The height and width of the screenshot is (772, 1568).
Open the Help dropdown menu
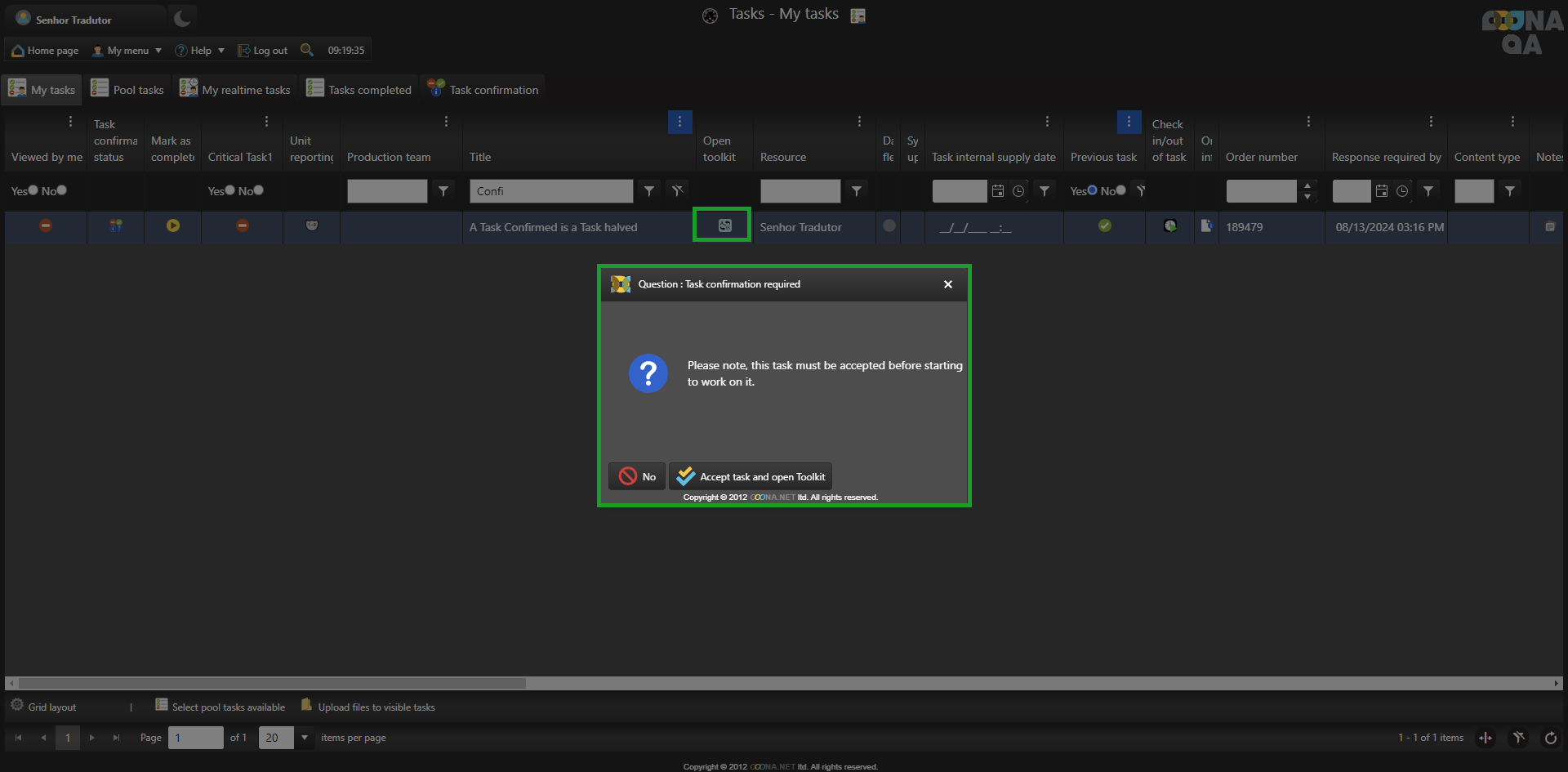point(200,51)
